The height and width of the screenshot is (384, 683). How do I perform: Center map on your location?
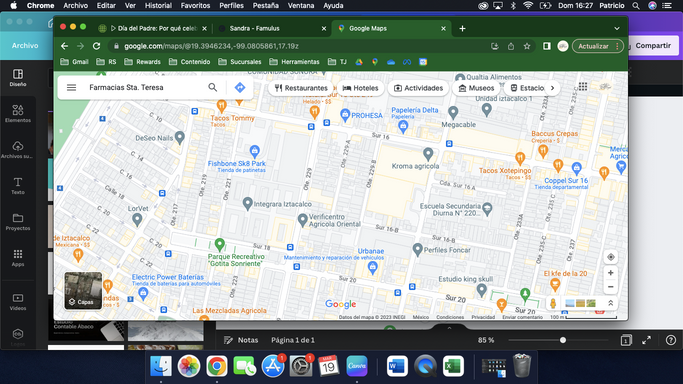(611, 257)
